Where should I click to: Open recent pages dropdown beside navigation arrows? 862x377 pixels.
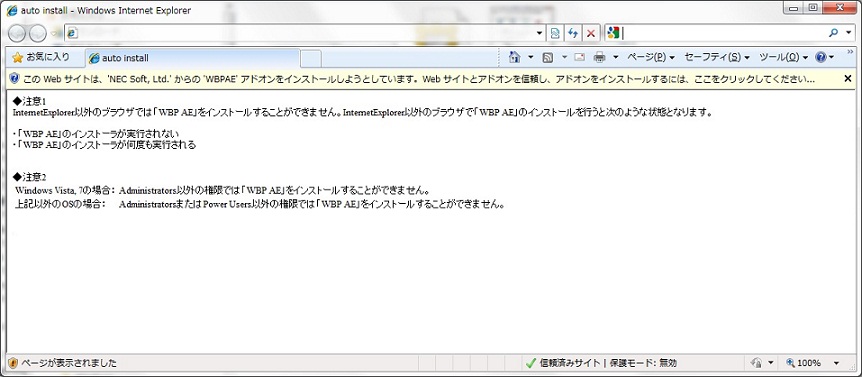pos(54,34)
